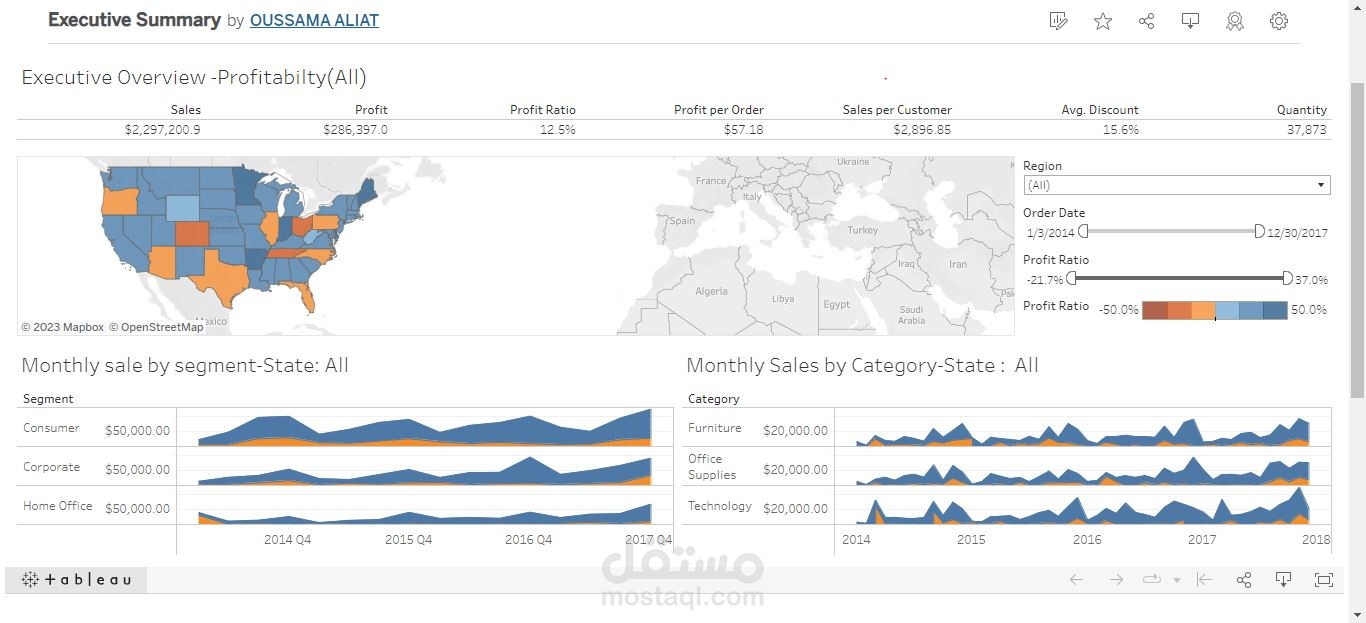Click the 2016 axis label in category chart
Image resolution: width=1366 pixels, height=623 pixels.
pos(1087,540)
